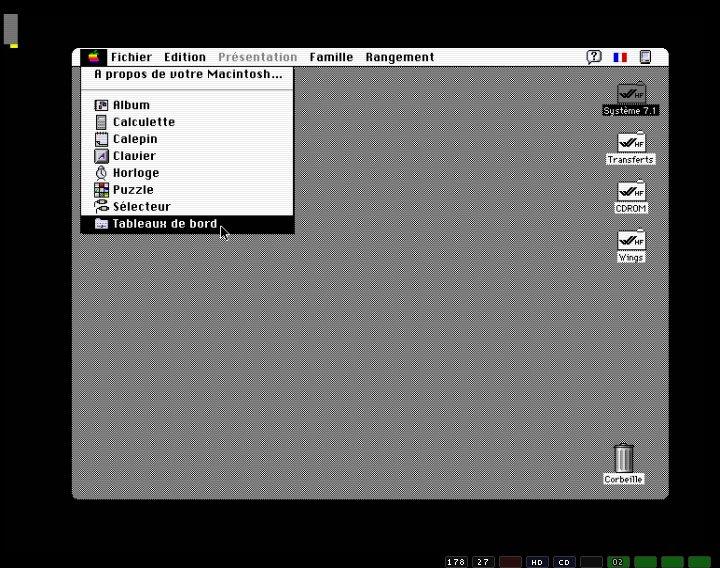The width and height of the screenshot is (720, 568).
Task: Click the Tableaux de bord folder icon
Action: (x=101, y=224)
